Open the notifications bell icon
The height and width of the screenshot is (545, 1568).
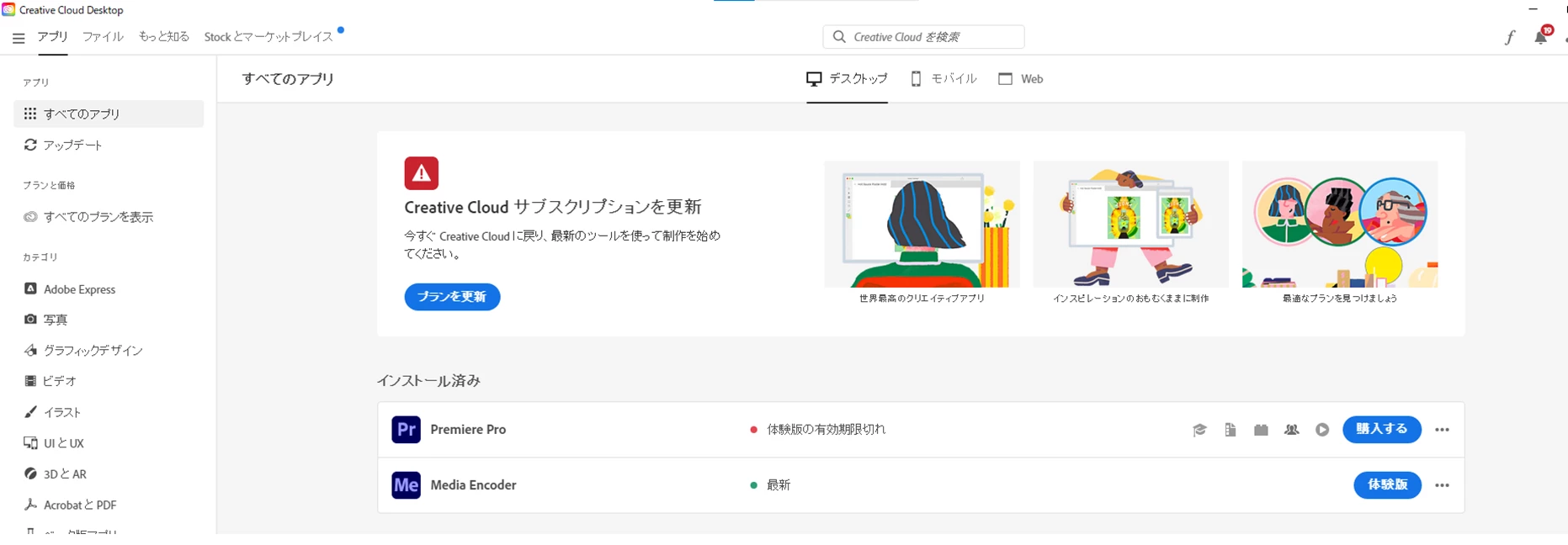coord(1541,37)
